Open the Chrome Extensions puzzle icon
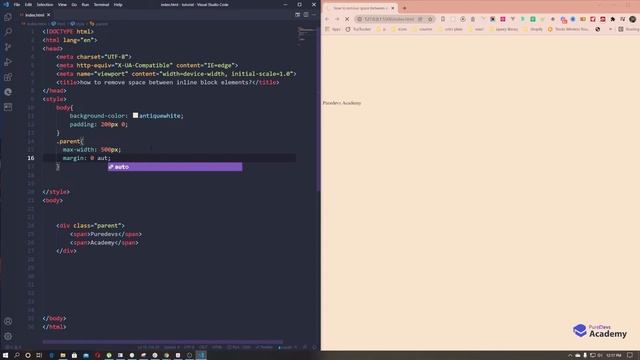This screenshot has width=640, height=360. point(613,19)
